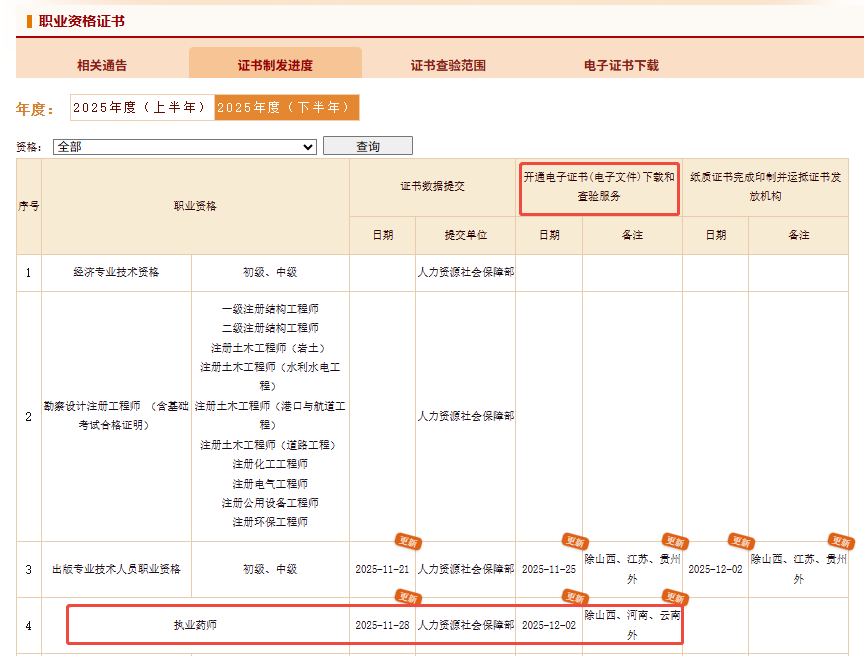The image size is (864, 656).
Task: Select the 证书制发进度 tab
Action: tap(275, 65)
